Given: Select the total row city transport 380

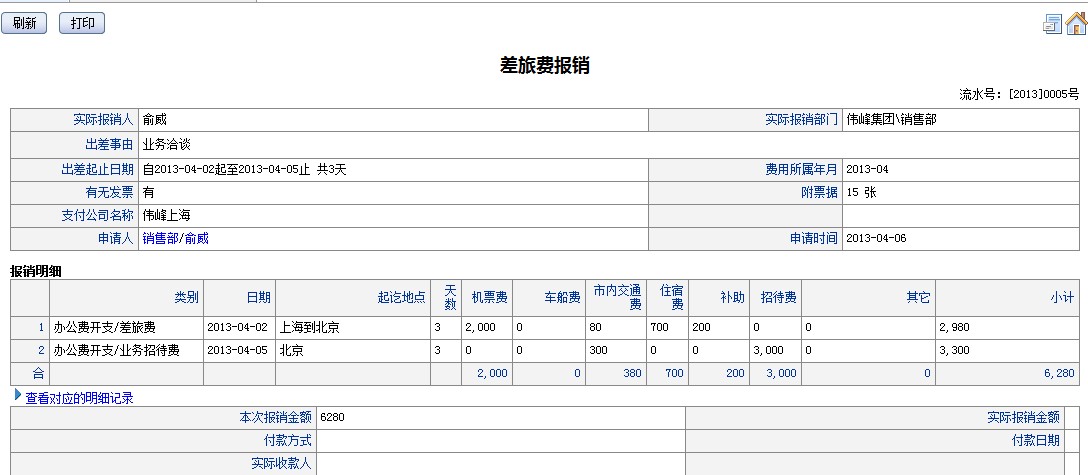Looking at the screenshot, I should click(632, 373).
